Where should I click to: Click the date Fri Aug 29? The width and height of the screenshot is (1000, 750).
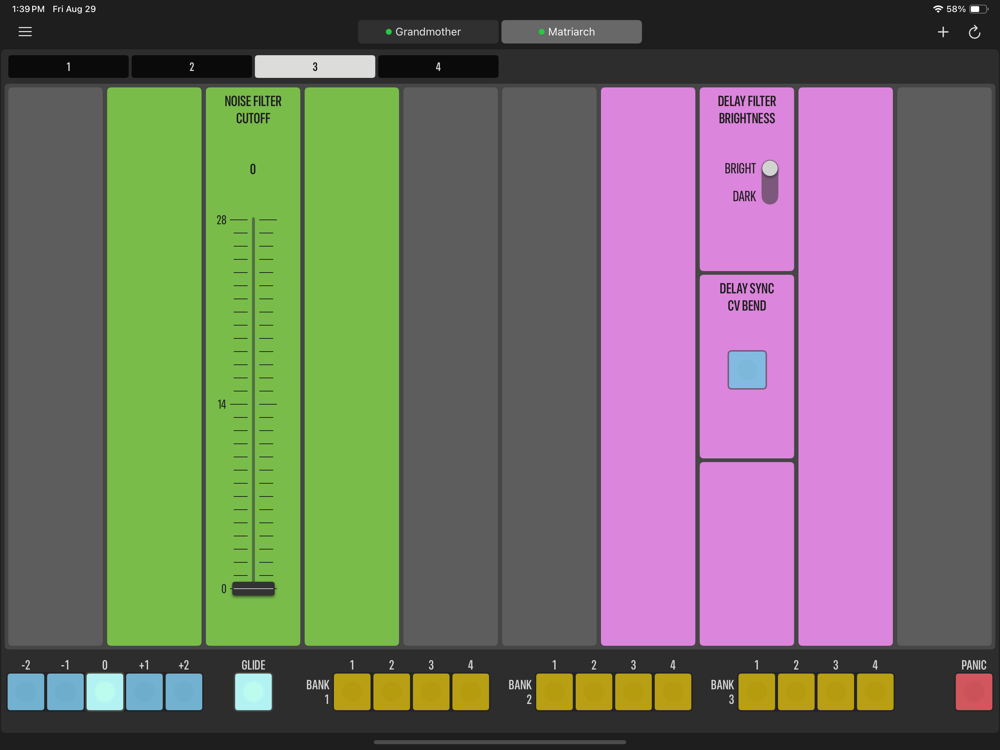pos(74,9)
